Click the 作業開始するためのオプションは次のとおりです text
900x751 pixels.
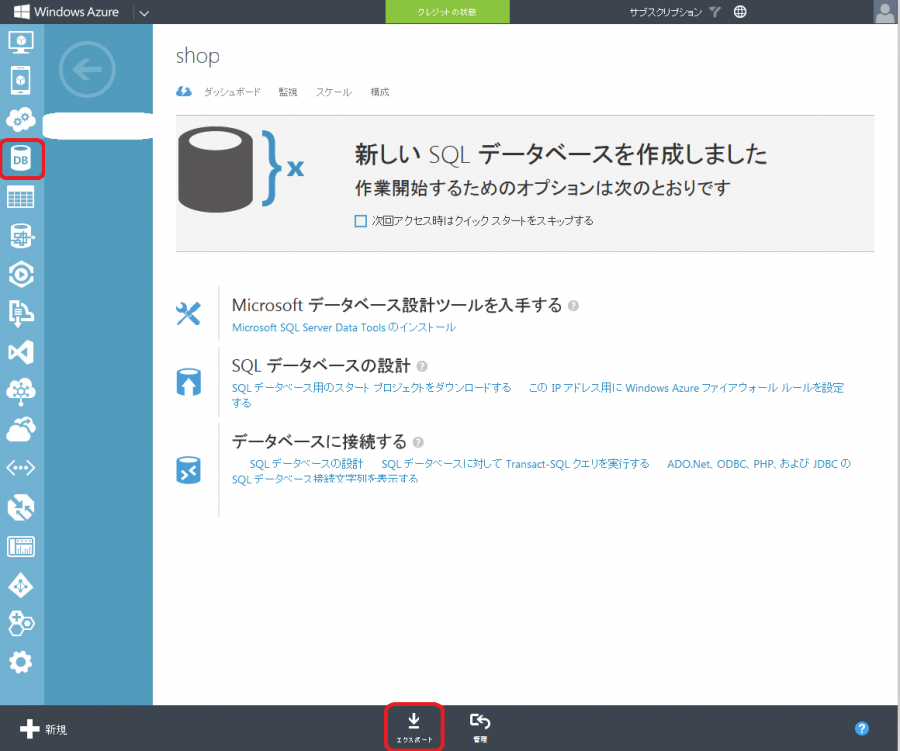click(x=542, y=188)
